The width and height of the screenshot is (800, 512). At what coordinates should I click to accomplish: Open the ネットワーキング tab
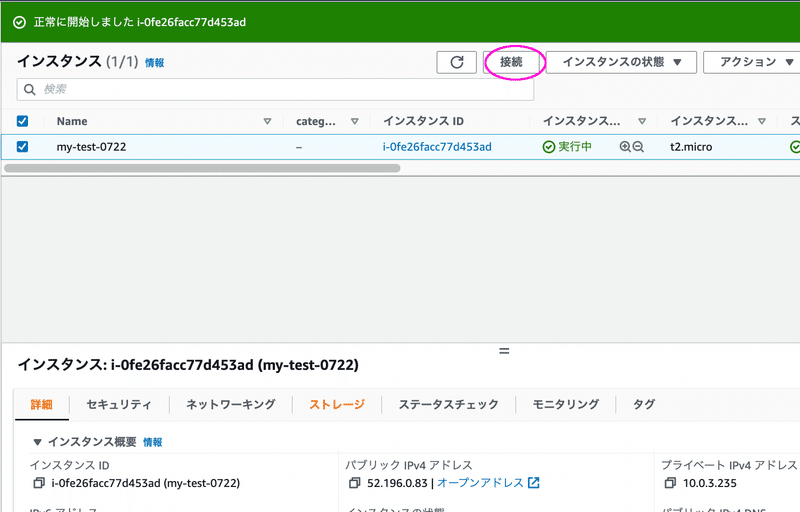click(231, 405)
